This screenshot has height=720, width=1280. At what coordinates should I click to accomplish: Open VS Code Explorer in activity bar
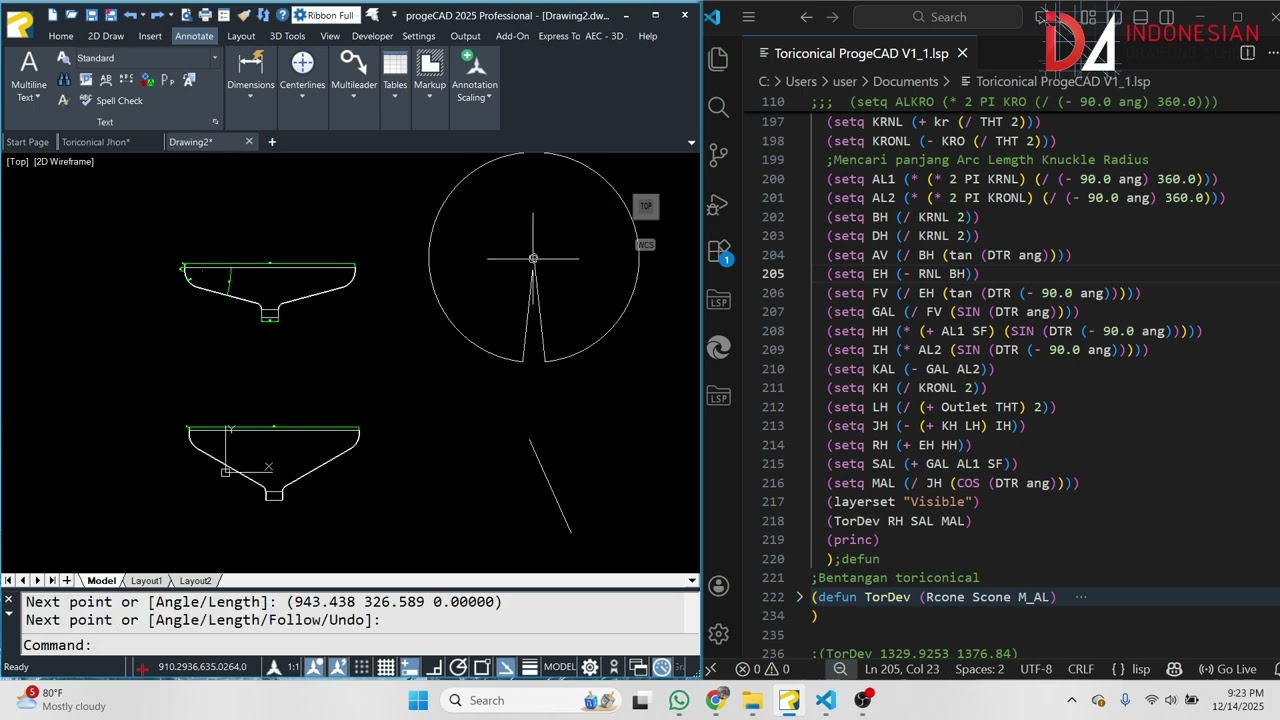click(718, 60)
